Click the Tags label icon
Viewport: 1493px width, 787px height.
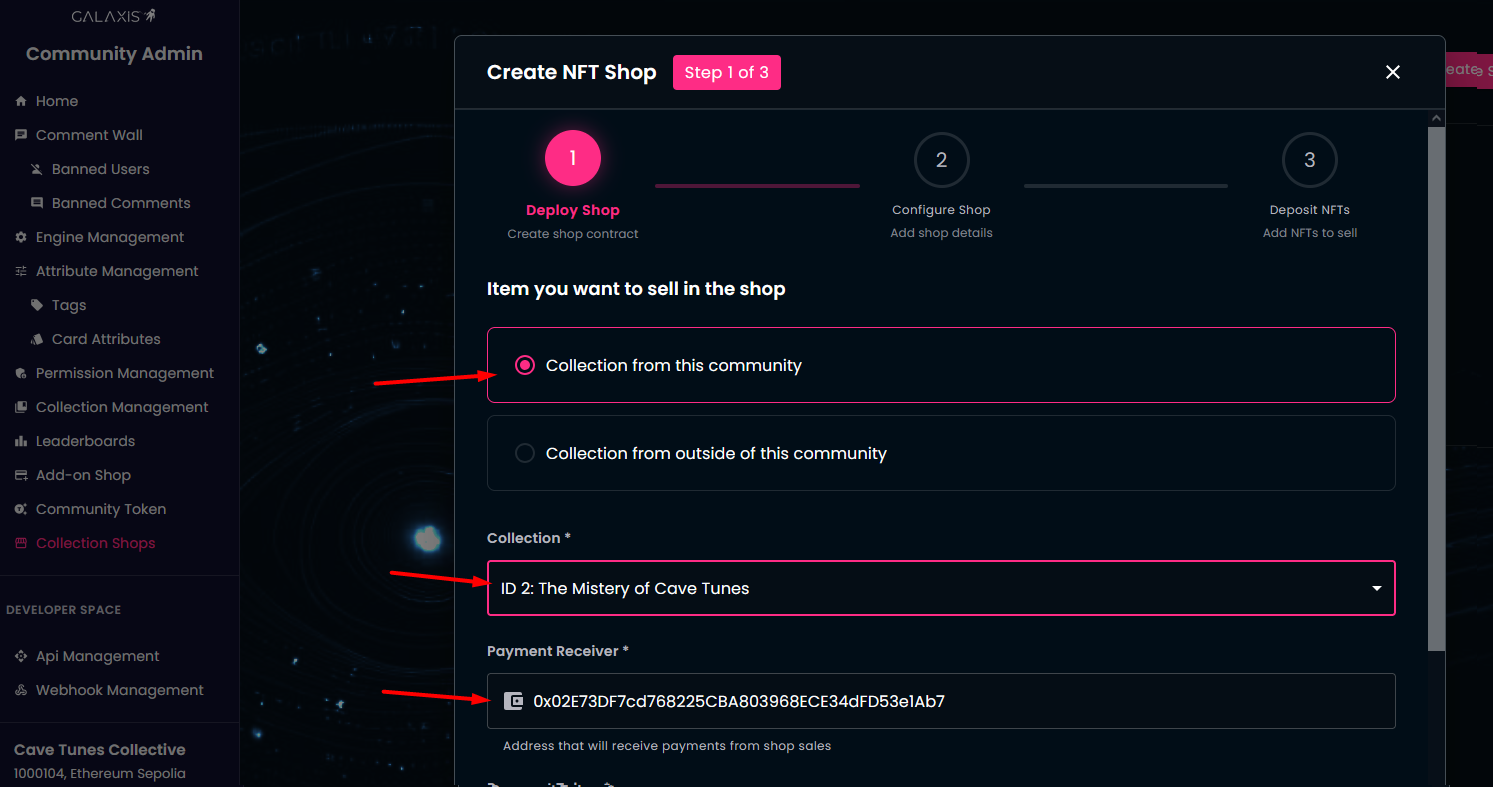coord(37,305)
